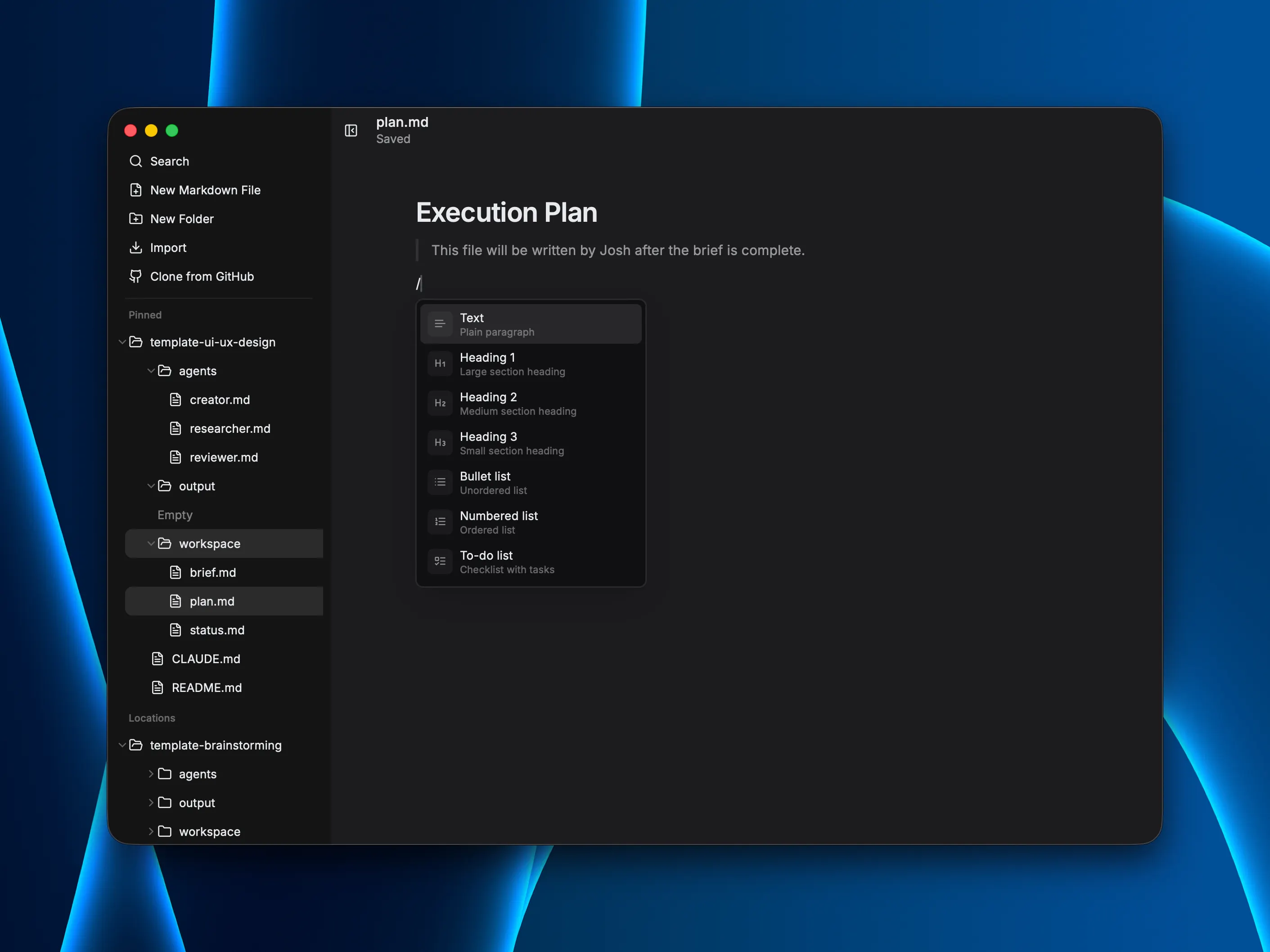The height and width of the screenshot is (952, 1270).
Task: Select the plan.md row in workspace
Action: click(x=224, y=601)
